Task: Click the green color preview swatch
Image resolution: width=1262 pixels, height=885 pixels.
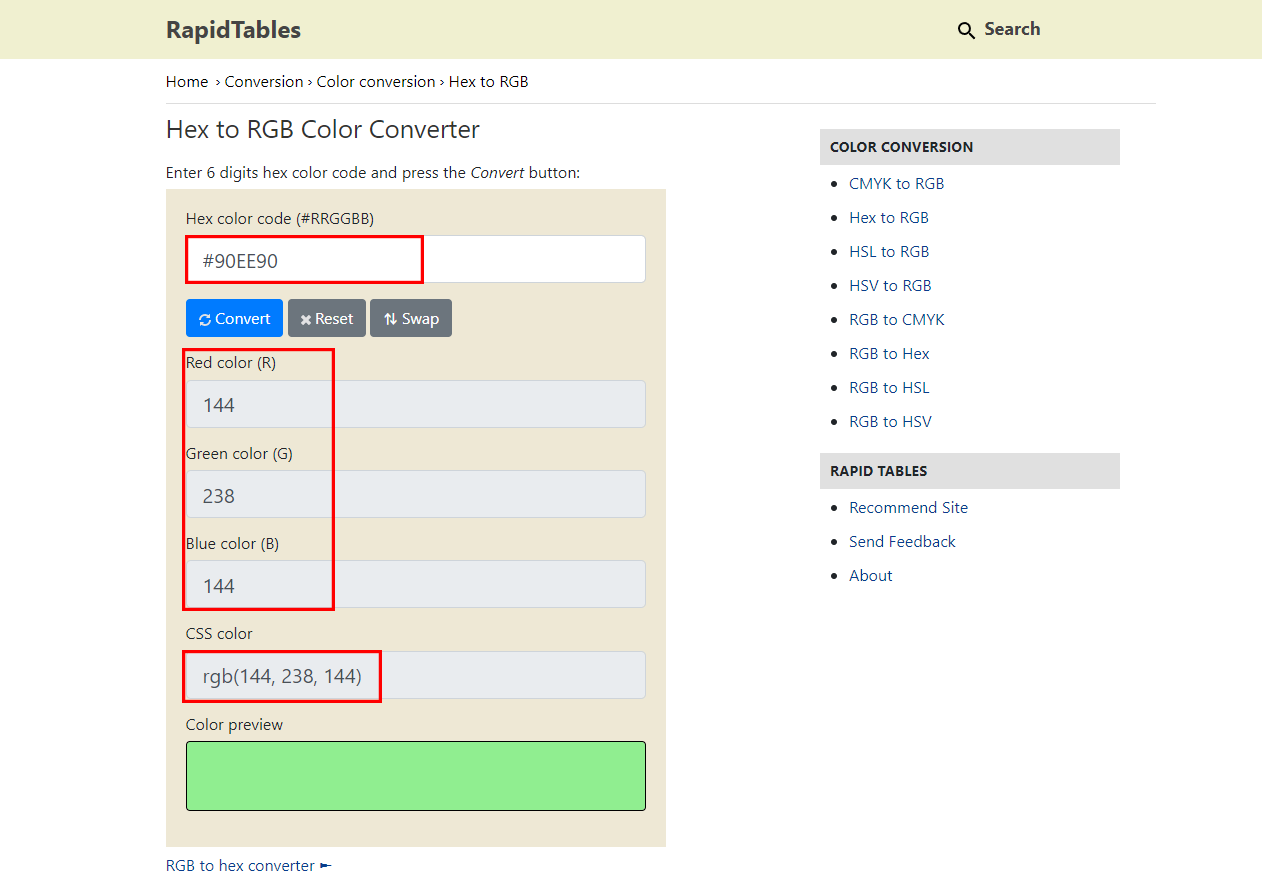Action: (415, 776)
